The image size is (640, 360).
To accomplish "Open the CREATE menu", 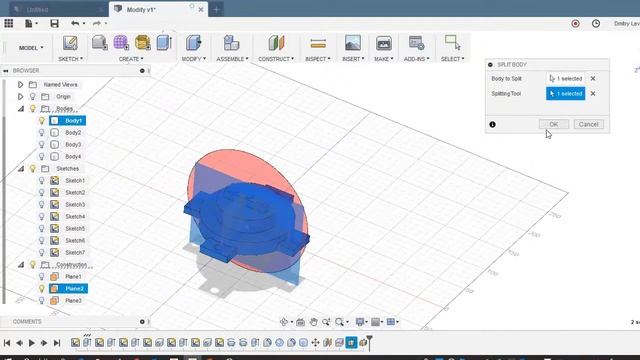I will 131,59.
